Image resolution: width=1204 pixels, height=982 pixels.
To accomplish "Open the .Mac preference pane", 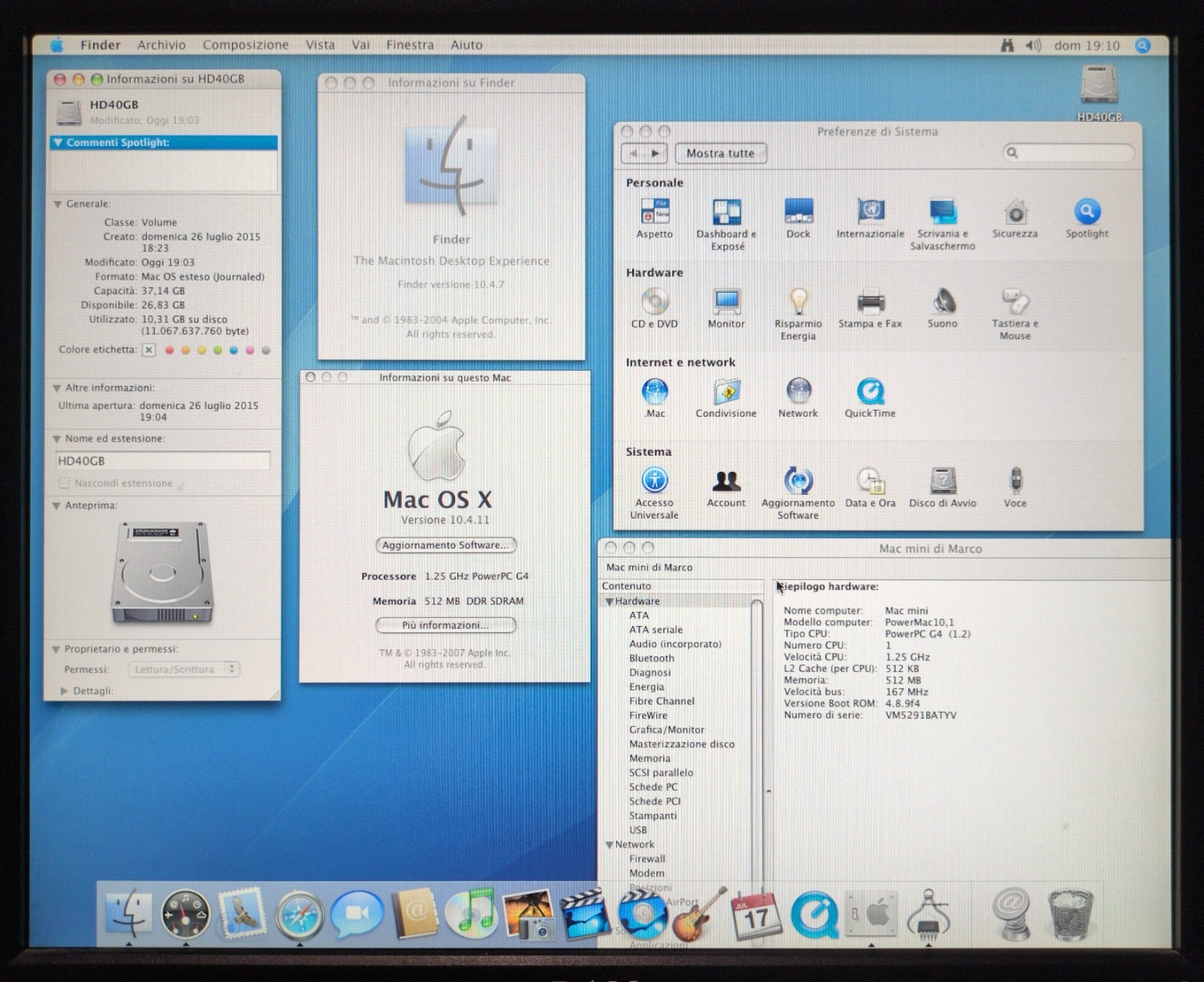I will click(655, 398).
